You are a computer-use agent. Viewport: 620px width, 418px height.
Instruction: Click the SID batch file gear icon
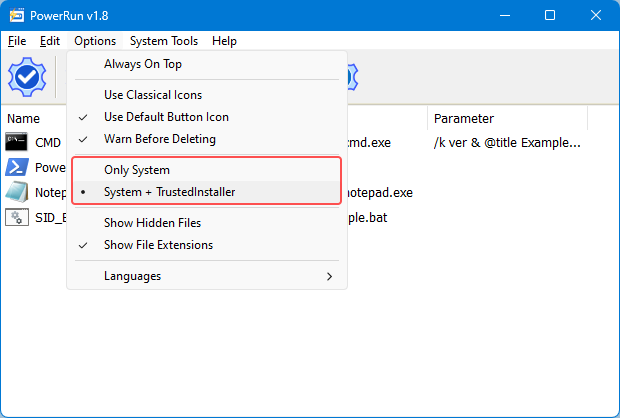click(x=18, y=217)
